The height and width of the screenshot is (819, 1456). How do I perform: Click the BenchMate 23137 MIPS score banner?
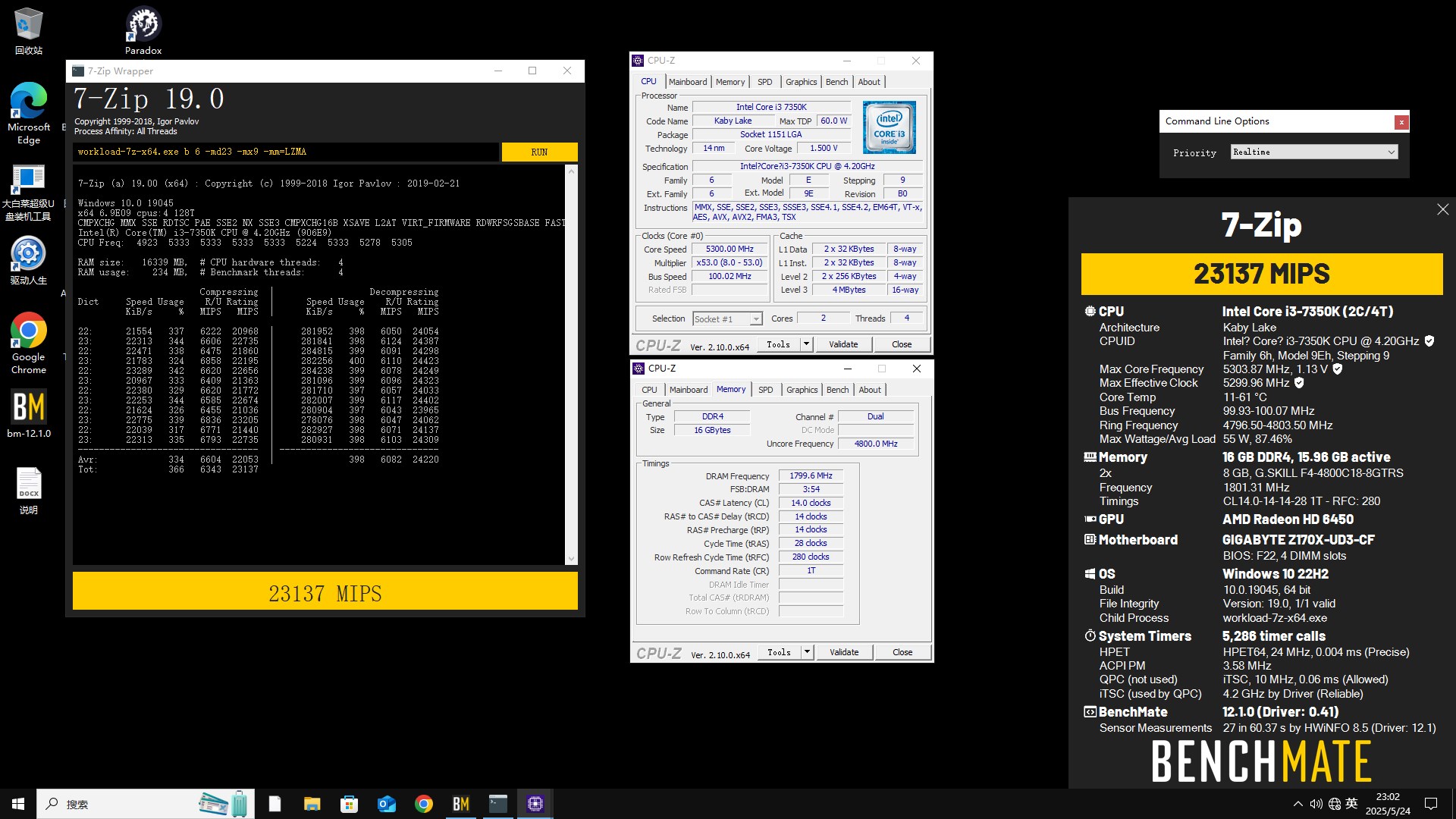pyautogui.click(x=1262, y=274)
